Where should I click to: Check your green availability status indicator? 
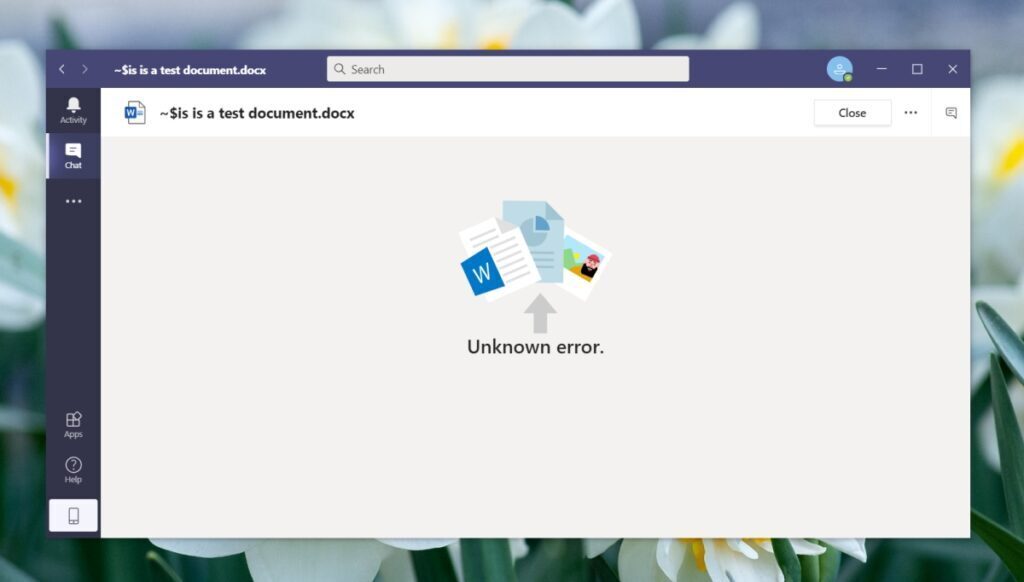(849, 78)
